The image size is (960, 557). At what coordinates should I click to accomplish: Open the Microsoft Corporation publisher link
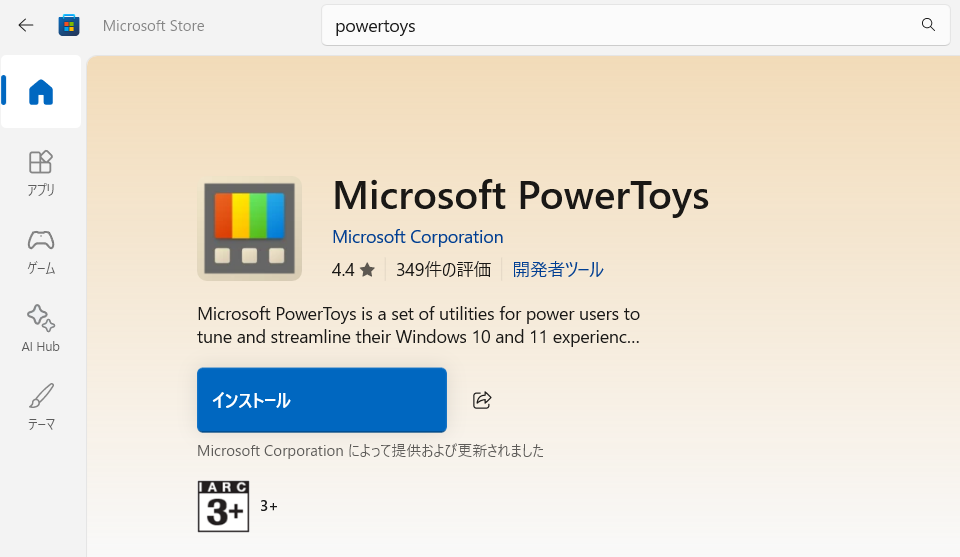click(417, 237)
